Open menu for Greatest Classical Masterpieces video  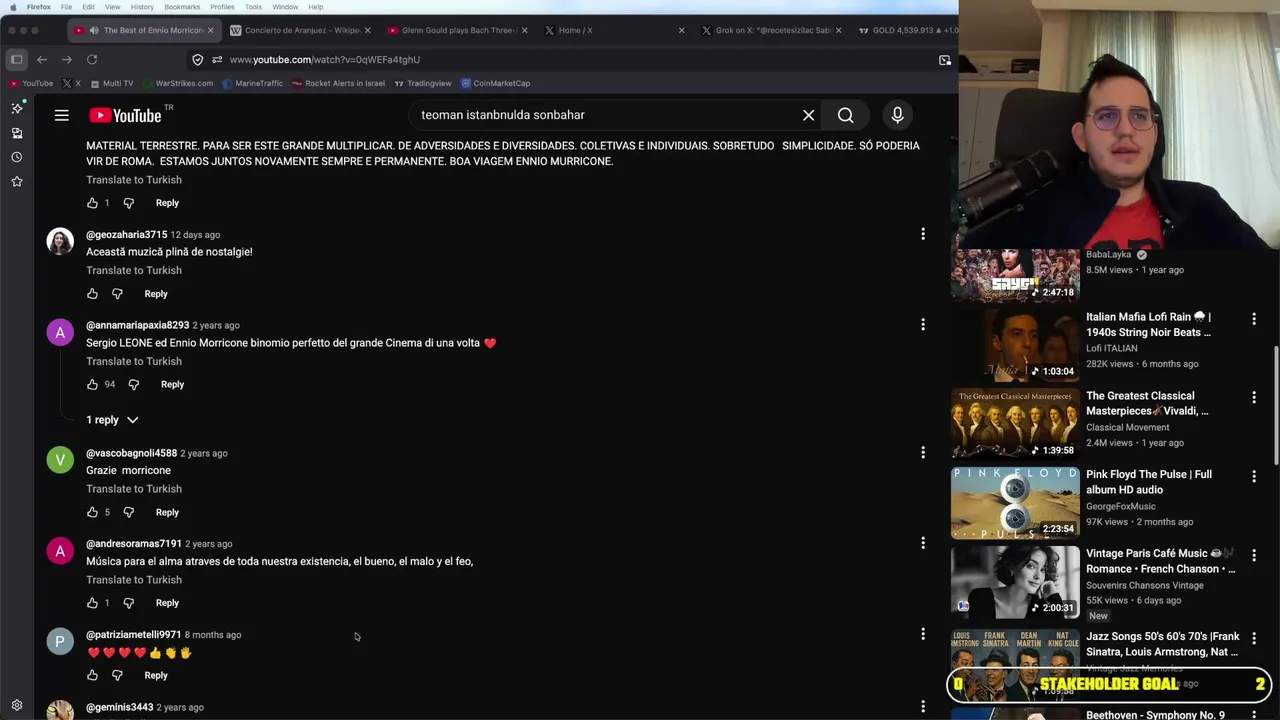[1254, 398]
